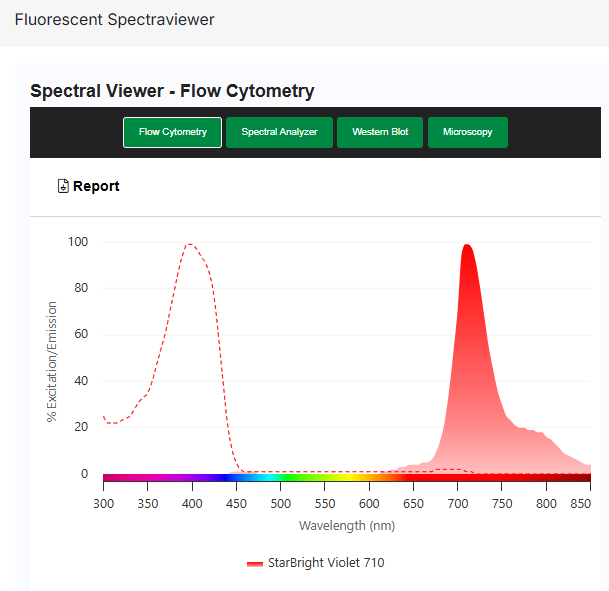
Task: Open the Flow Cytometry tab
Action: [x=172, y=132]
